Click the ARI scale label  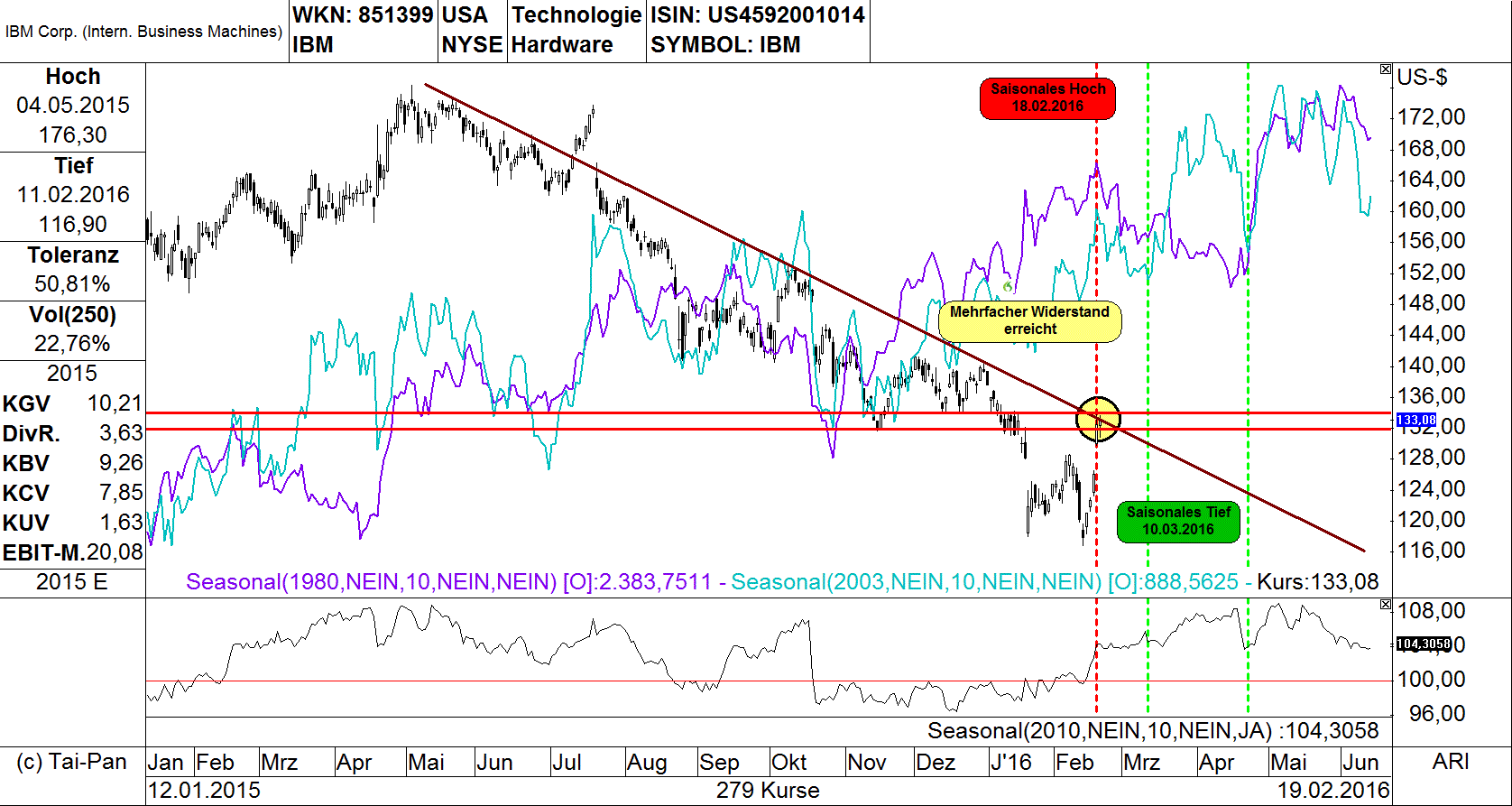click(1451, 762)
